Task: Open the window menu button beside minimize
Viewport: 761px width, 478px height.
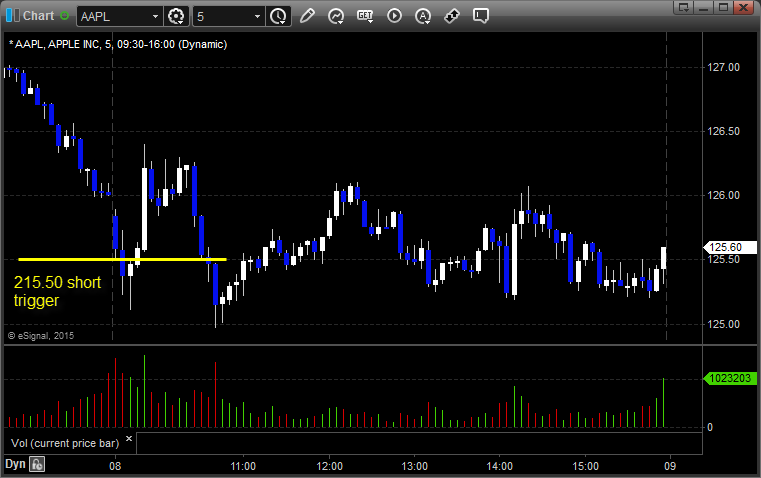Action: click(684, 7)
